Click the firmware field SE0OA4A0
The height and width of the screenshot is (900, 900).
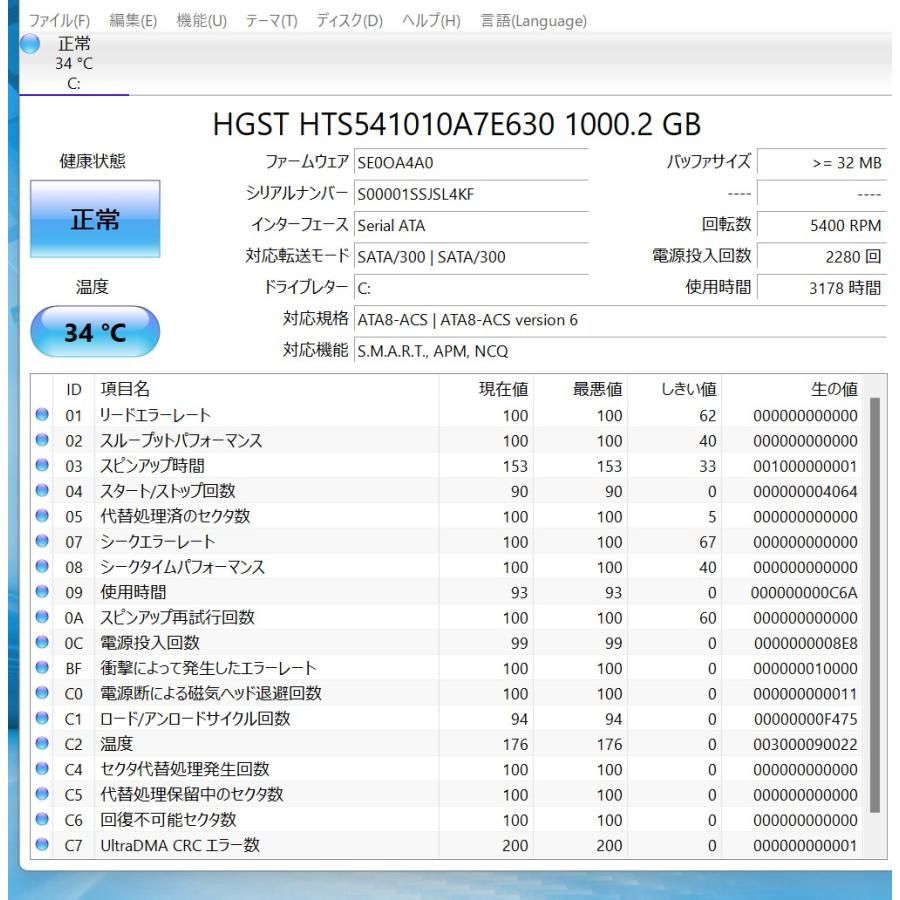pyautogui.click(x=471, y=162)
